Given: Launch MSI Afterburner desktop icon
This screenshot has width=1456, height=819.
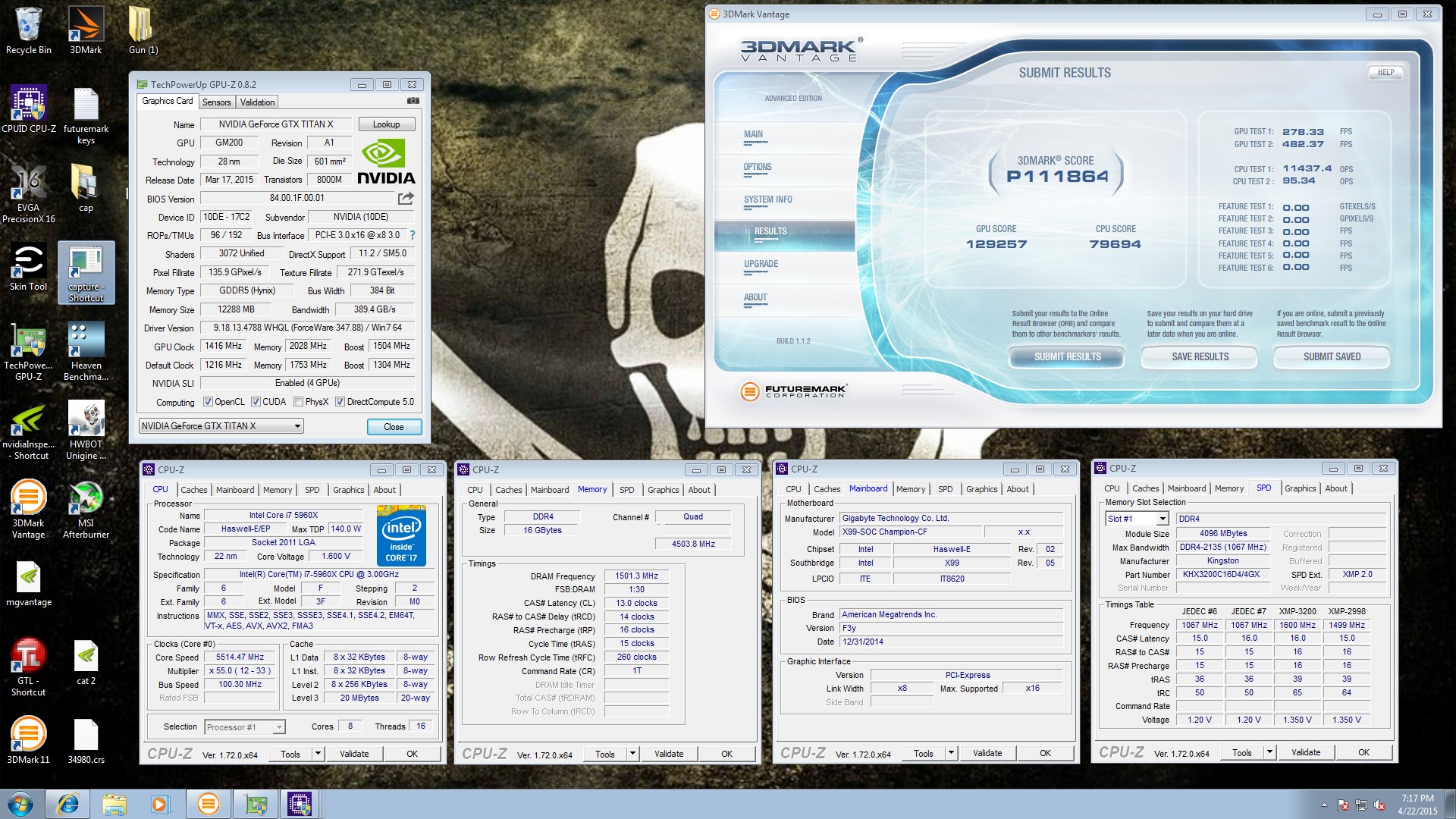Looking at the screenshot, I should coord(86,510).
